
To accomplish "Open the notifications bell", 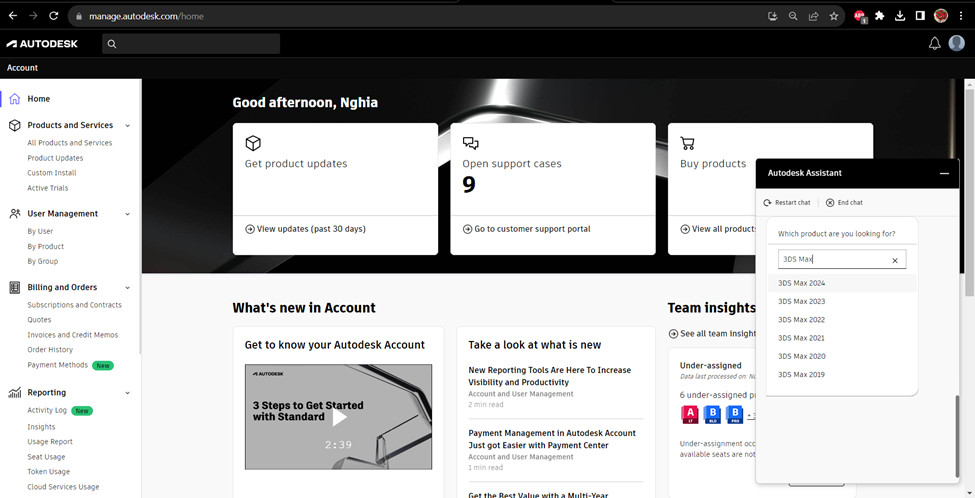I will pyautogui.click(x=934, y=44).
